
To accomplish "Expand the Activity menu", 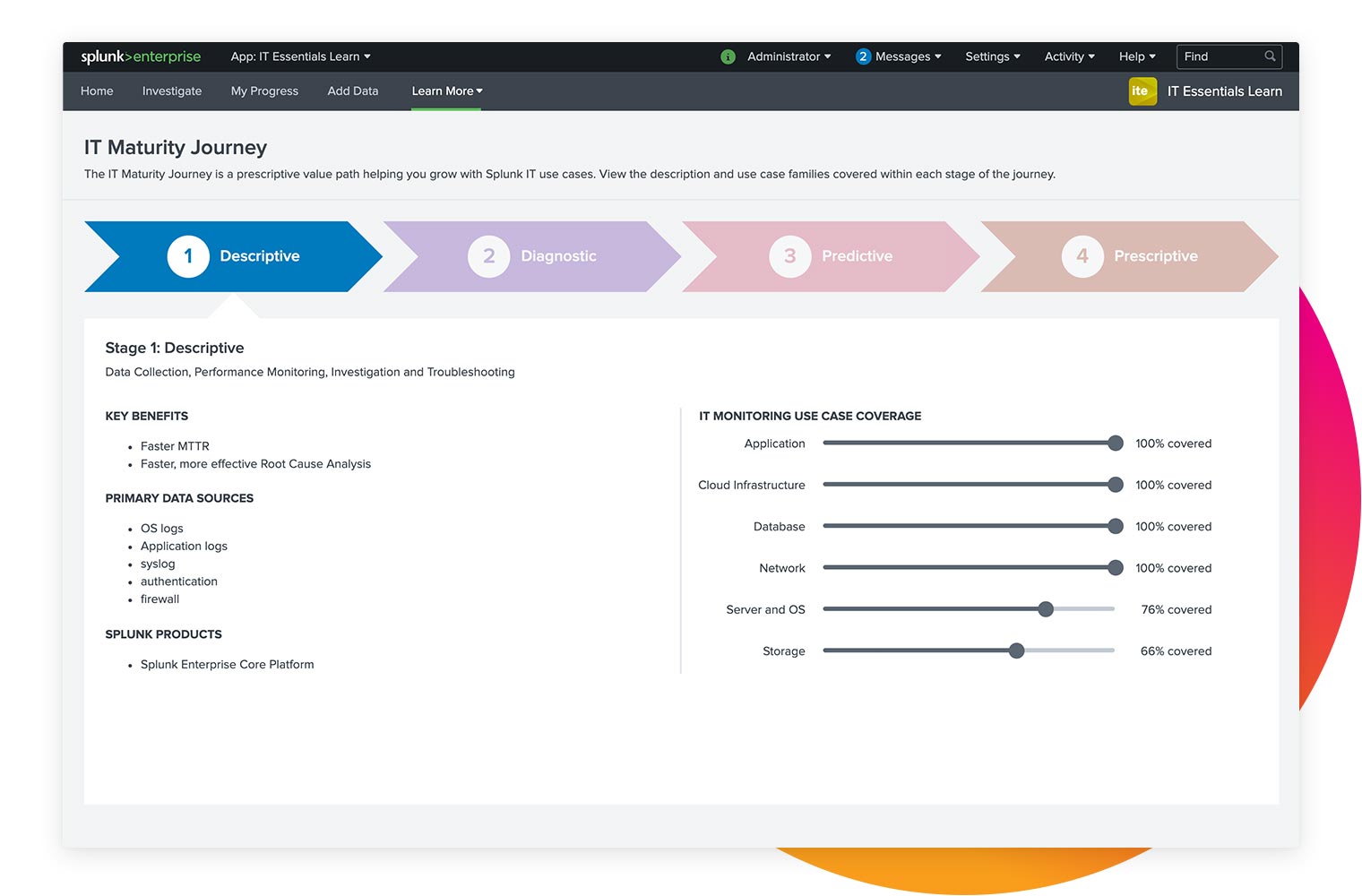I will [x=1069, y=56].
